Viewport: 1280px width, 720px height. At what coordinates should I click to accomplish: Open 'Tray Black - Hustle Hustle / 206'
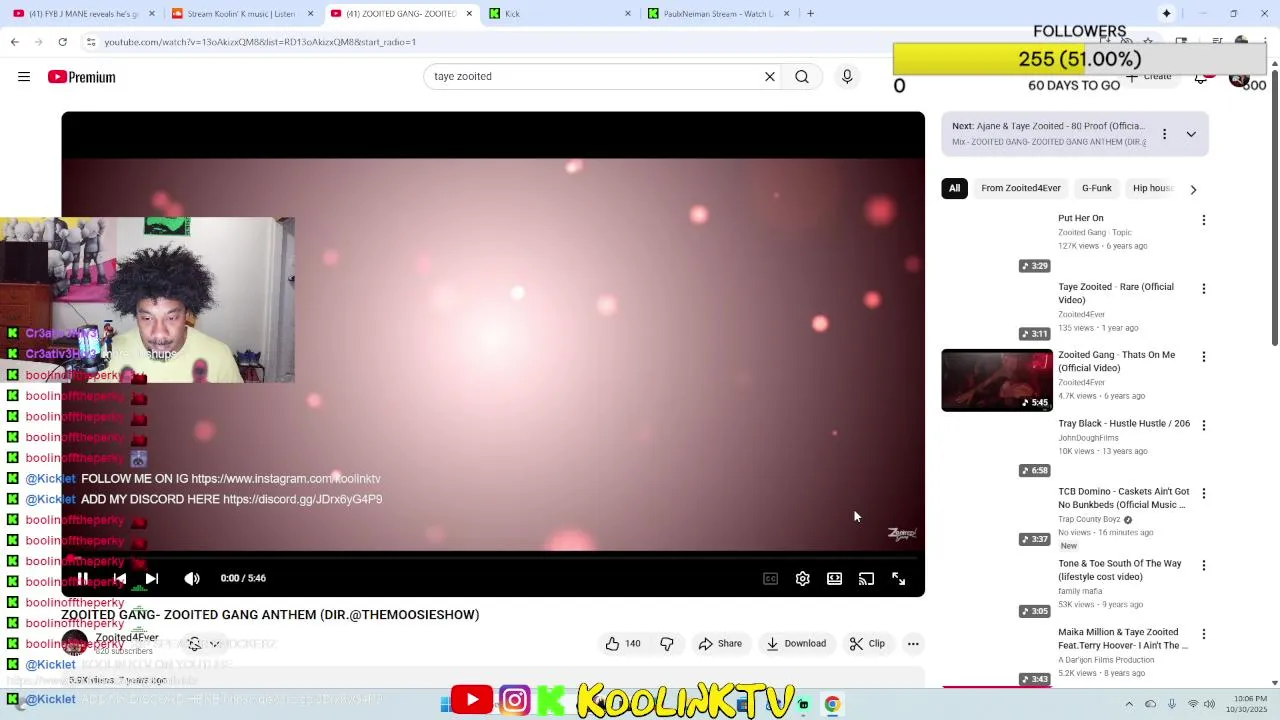tap(1124, 424)
